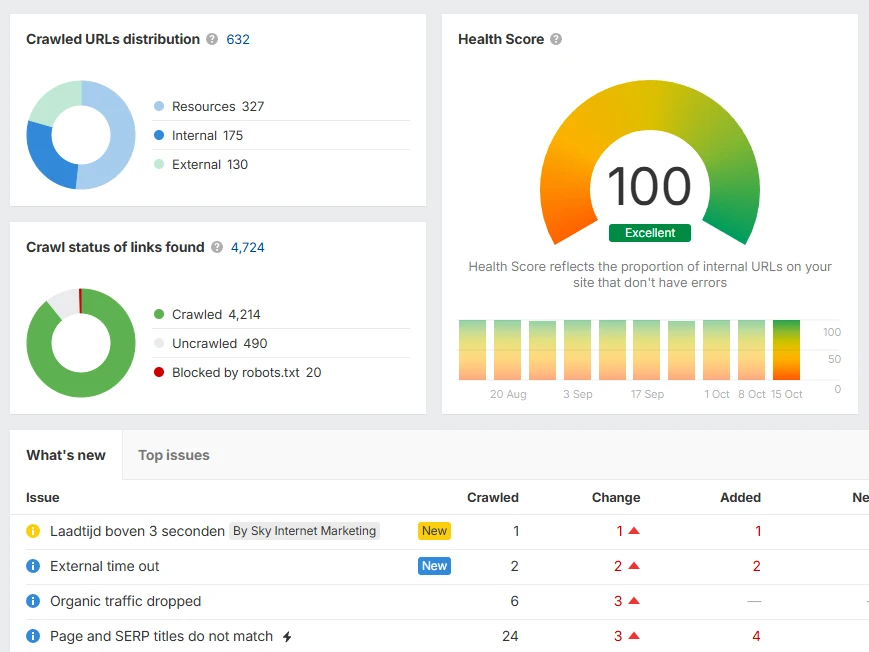Select the What's new tab
Image resolution: width=869 pixels, height=652 pixels.
[x=66, y=455]
